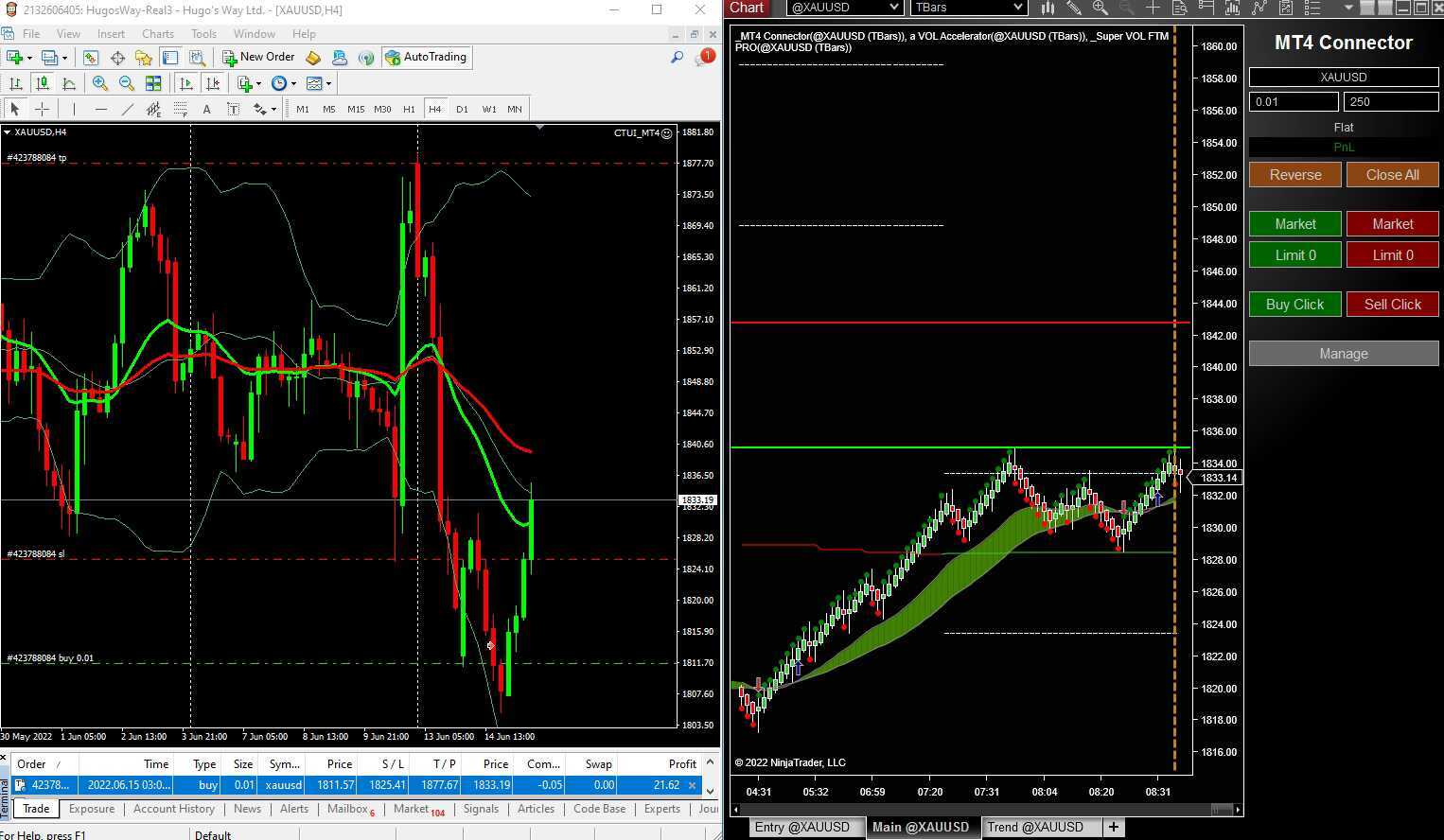
Task: Click the MT4 zoom in magnifier icon
Action: pyautogui.click(x=99, y=83)
